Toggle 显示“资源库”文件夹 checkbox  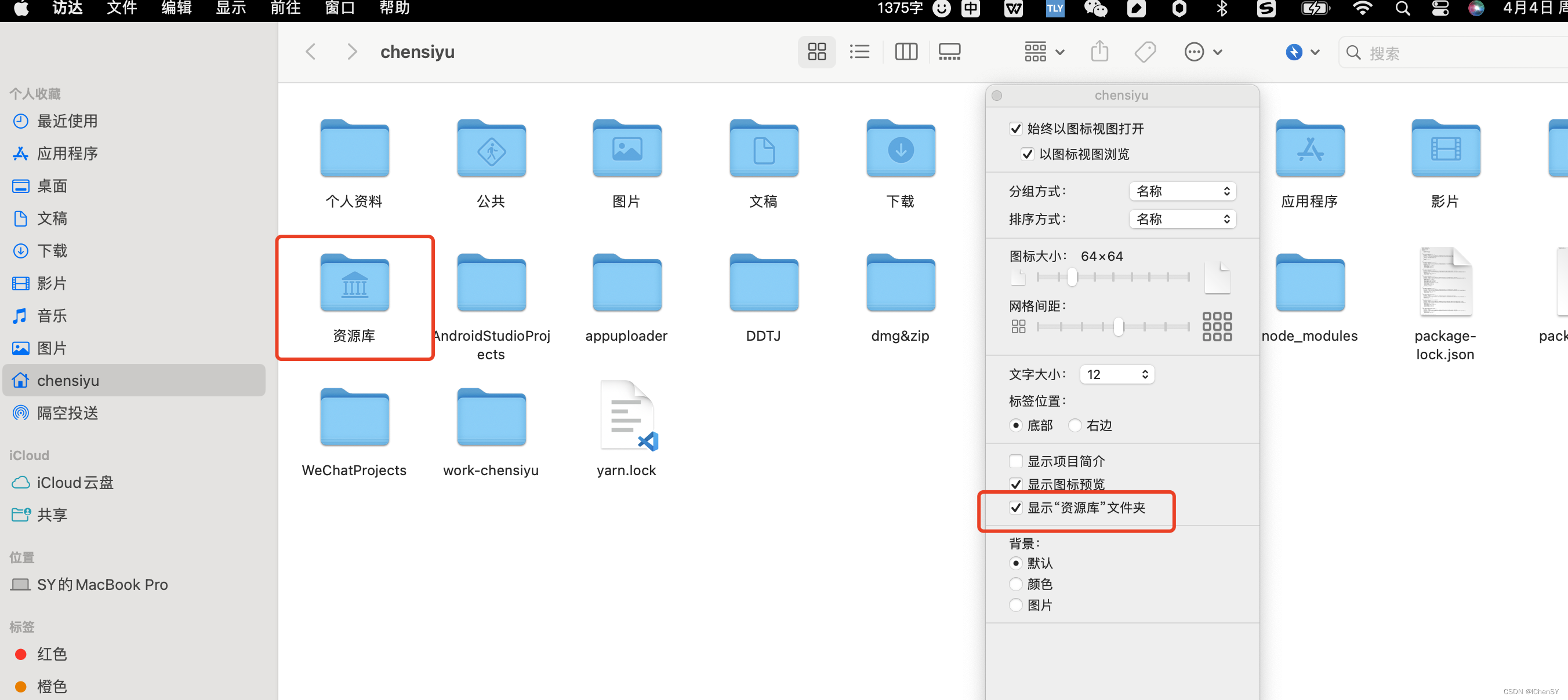pyautogui.click(x=1015, y=507)
